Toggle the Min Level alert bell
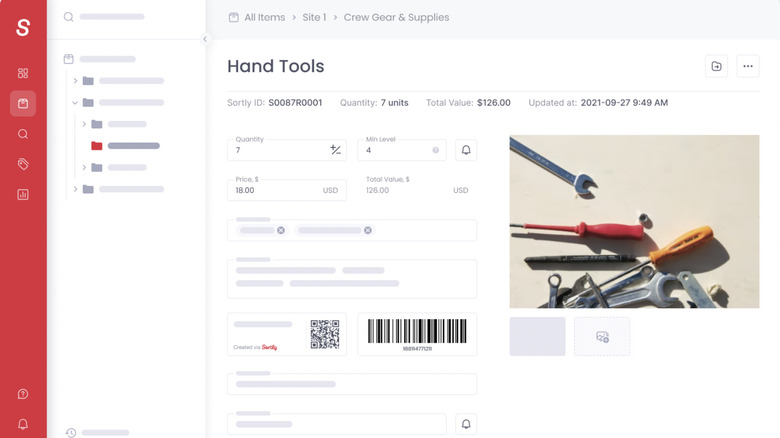Viewport: 780px width, 438px height. (x=465, y=150)
